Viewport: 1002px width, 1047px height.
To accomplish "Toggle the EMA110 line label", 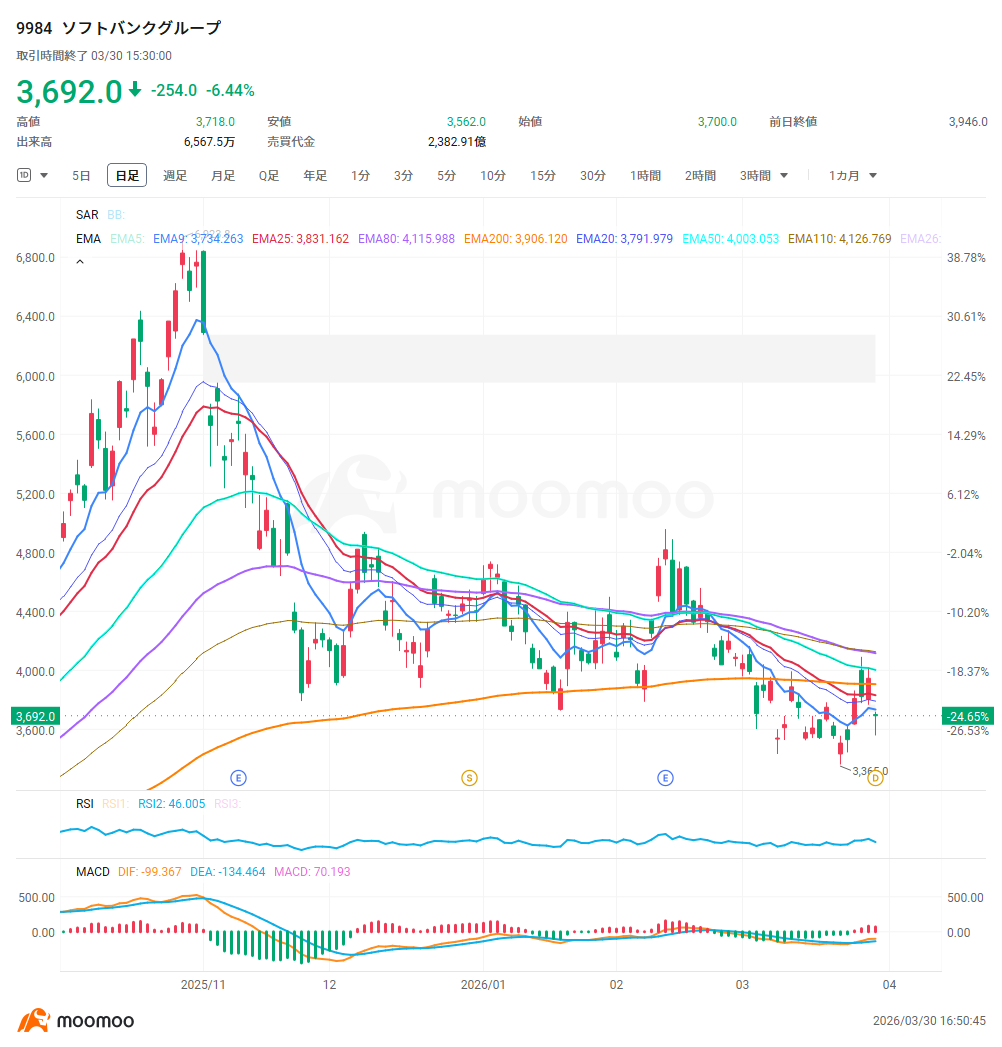I will tap(840, 239).
